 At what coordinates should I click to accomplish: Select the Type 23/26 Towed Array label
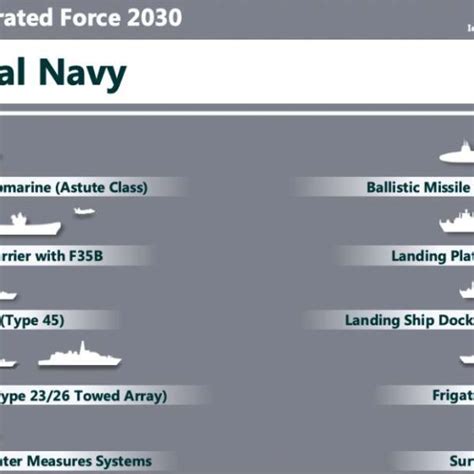coord(83,396)
